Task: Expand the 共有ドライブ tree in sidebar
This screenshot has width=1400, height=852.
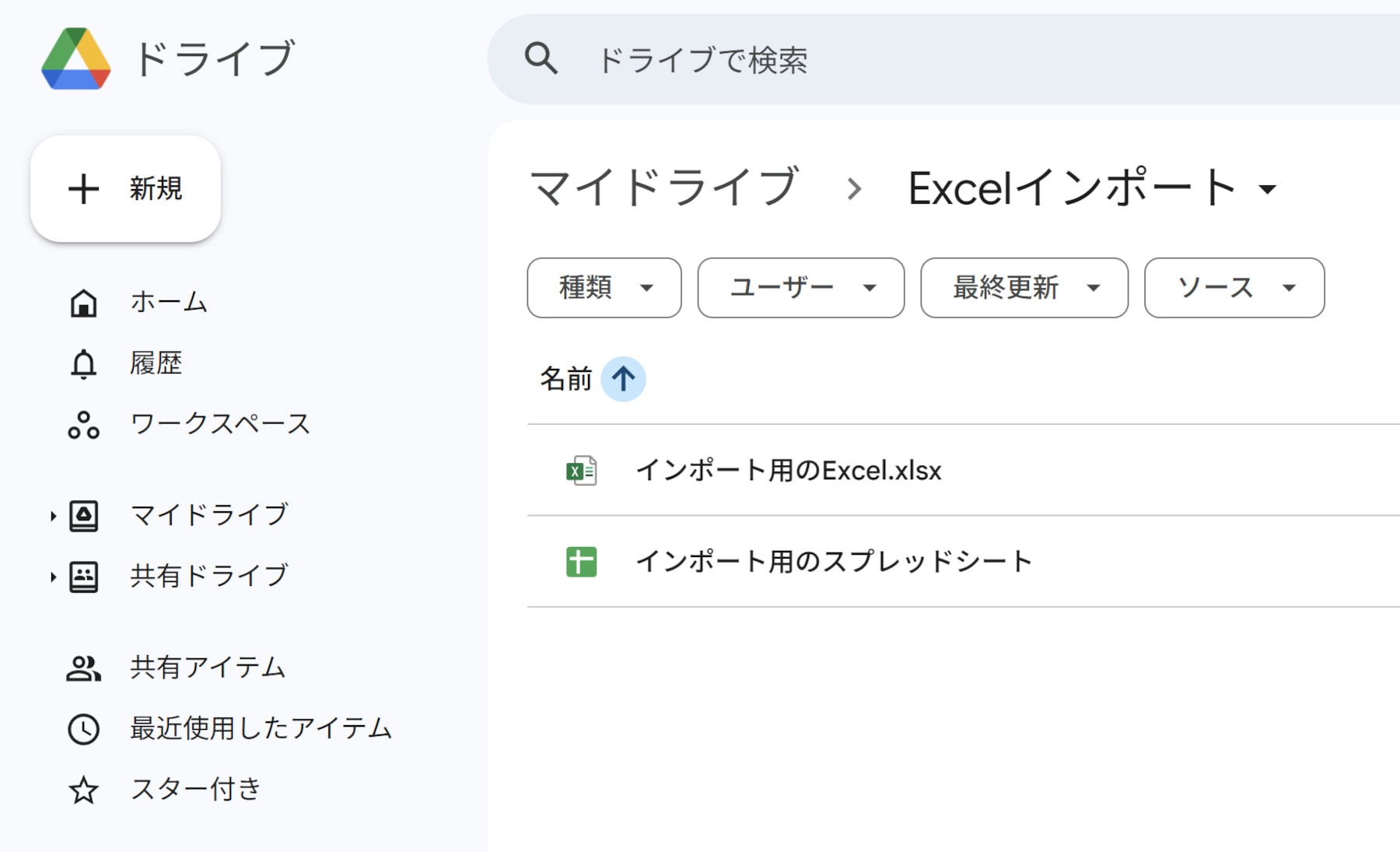Action: (x=53, y=577)
